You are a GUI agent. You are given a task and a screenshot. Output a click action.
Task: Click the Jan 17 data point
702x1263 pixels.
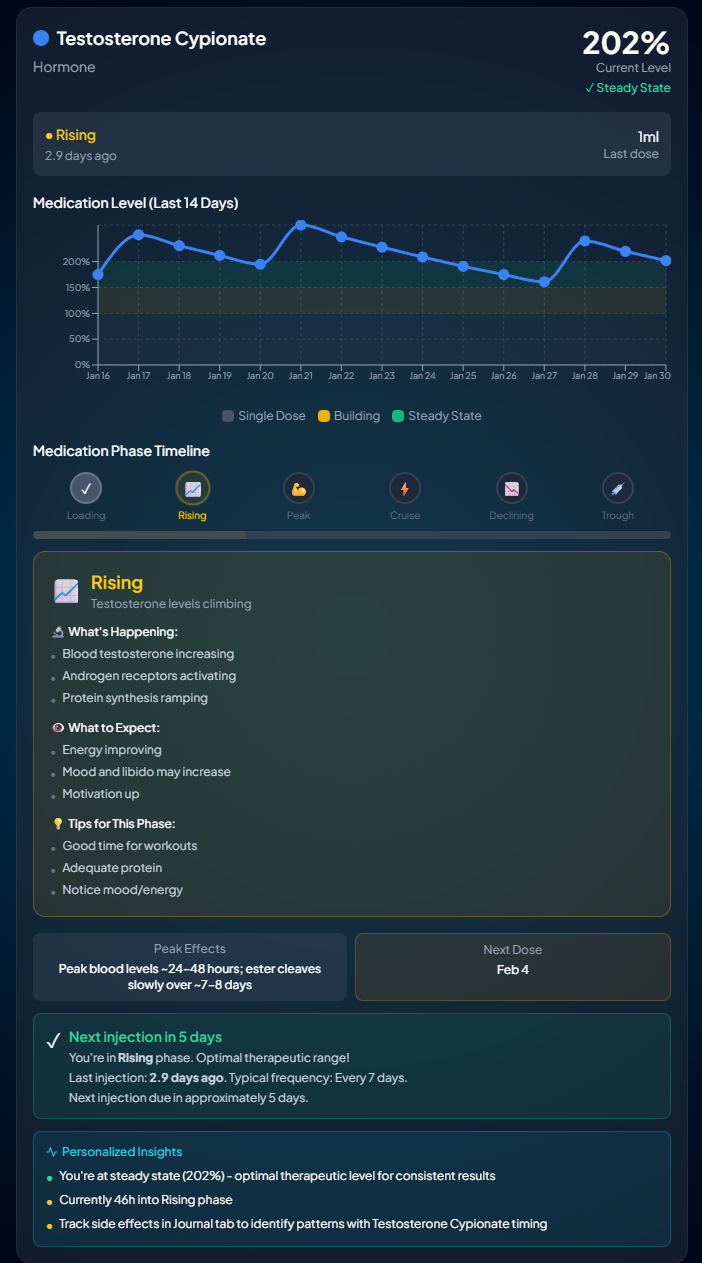click(x=139, y=234)
